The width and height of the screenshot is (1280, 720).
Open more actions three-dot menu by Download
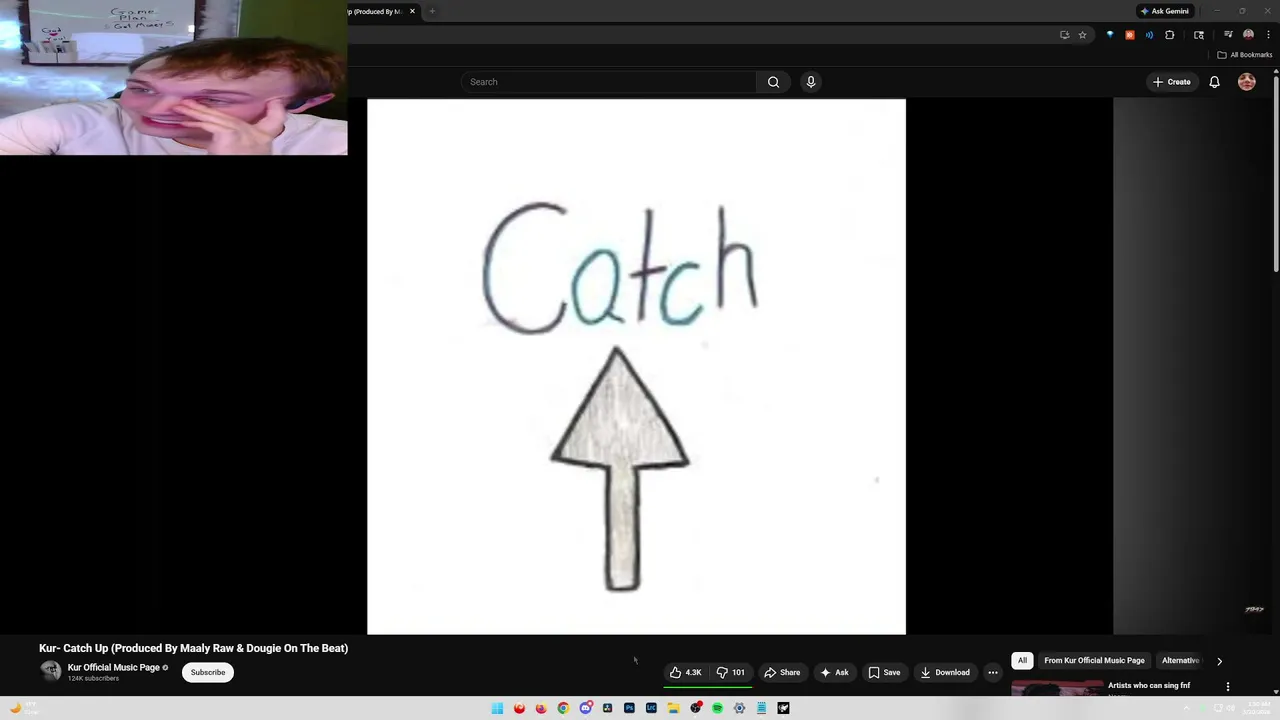pyautogui.click(x=993, y=672)
